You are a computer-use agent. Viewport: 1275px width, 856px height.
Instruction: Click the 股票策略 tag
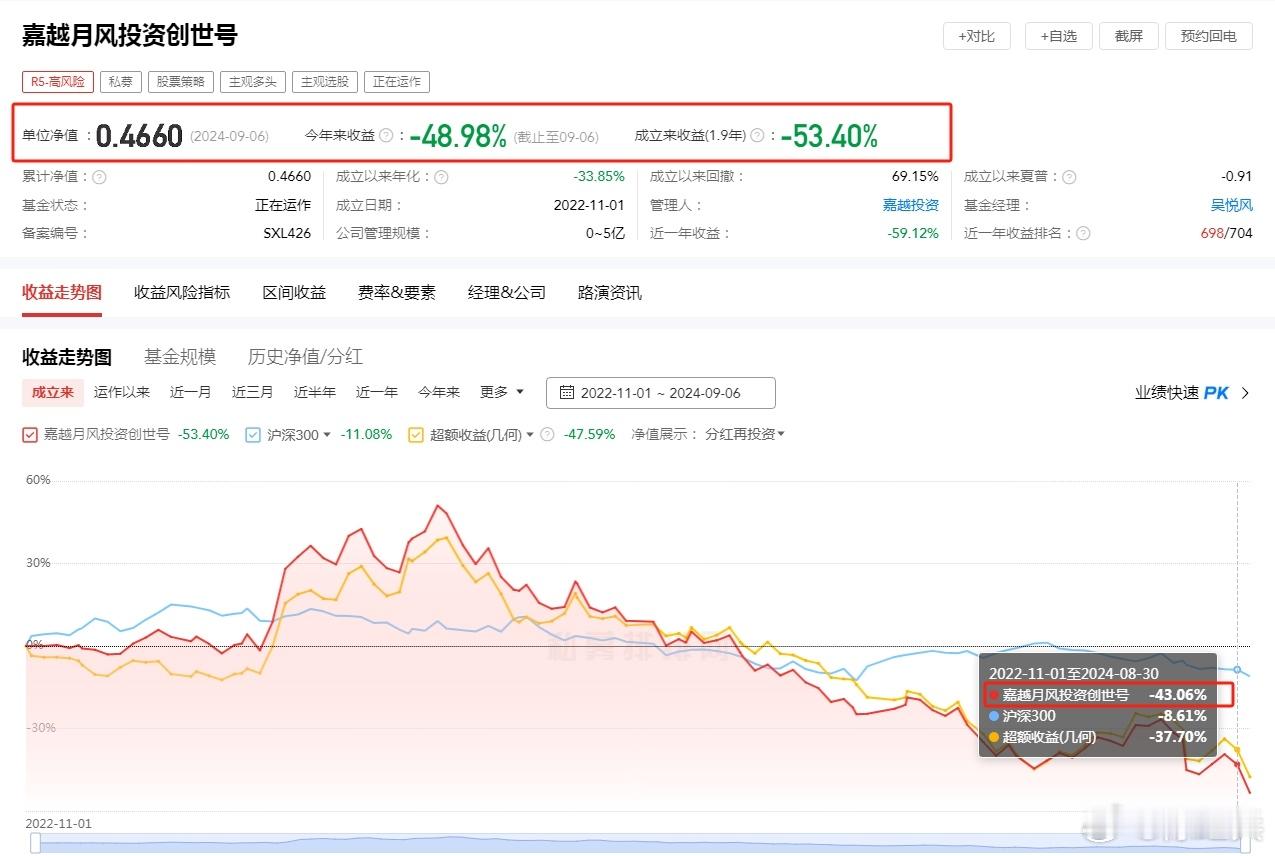point(181,82)
